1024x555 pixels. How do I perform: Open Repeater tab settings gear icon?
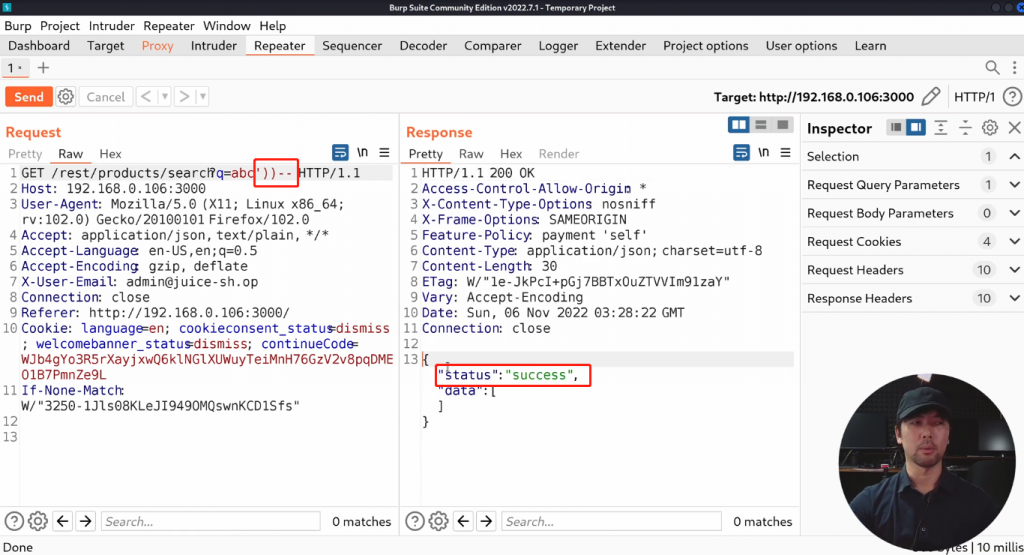[65, 97]
